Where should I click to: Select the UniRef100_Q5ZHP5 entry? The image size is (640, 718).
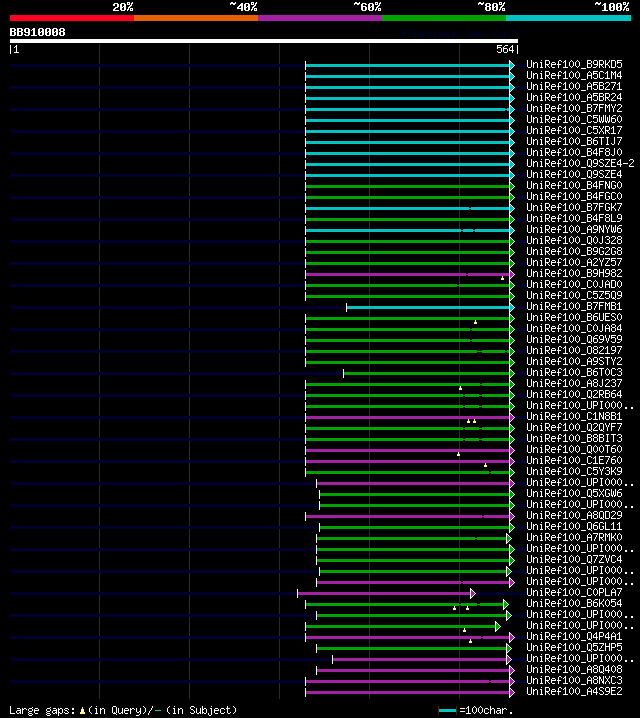[574, 647]
